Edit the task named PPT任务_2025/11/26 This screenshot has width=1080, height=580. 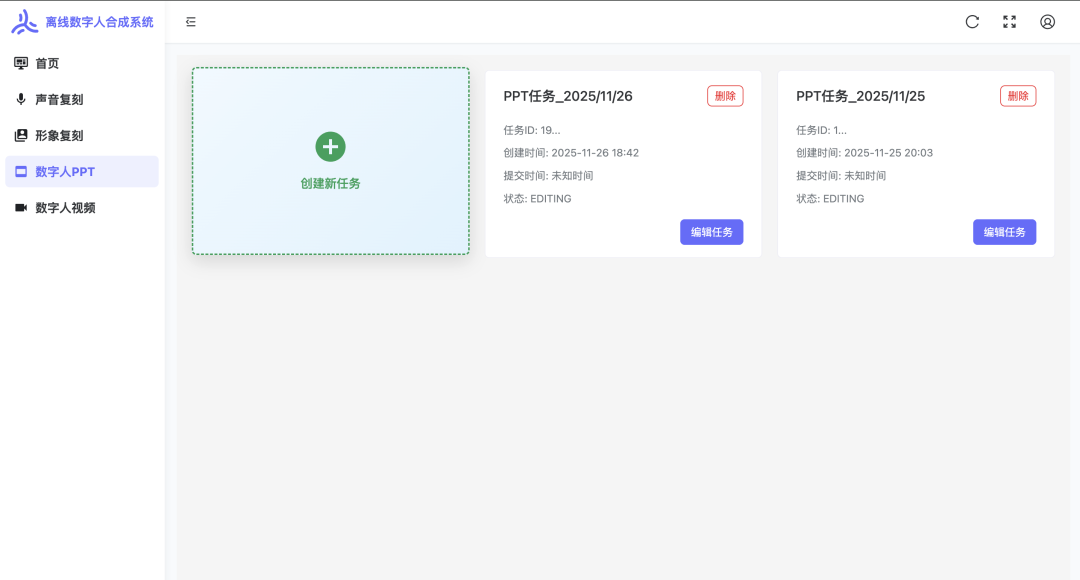[x=712, y=231]
